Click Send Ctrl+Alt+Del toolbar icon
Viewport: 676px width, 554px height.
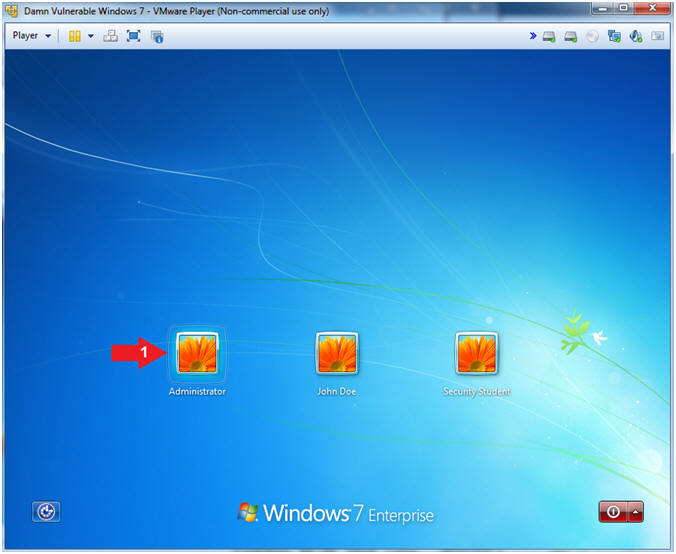110,36
